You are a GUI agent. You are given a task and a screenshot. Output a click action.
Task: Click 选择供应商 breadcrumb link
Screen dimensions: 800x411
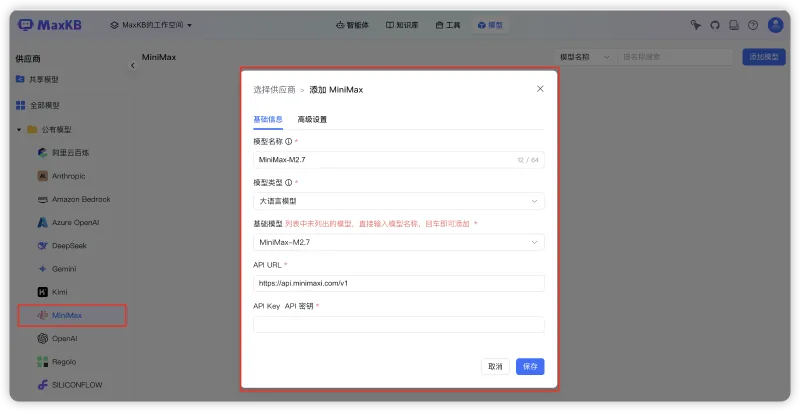coord(274,90)
